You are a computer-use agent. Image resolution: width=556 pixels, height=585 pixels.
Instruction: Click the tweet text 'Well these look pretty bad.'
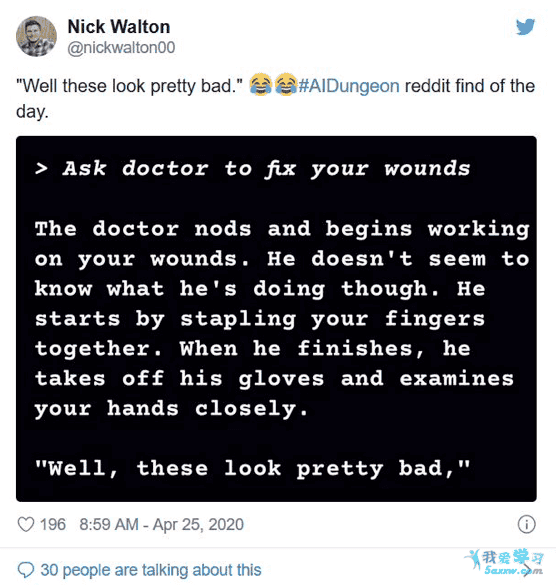(x=129, y=86)
